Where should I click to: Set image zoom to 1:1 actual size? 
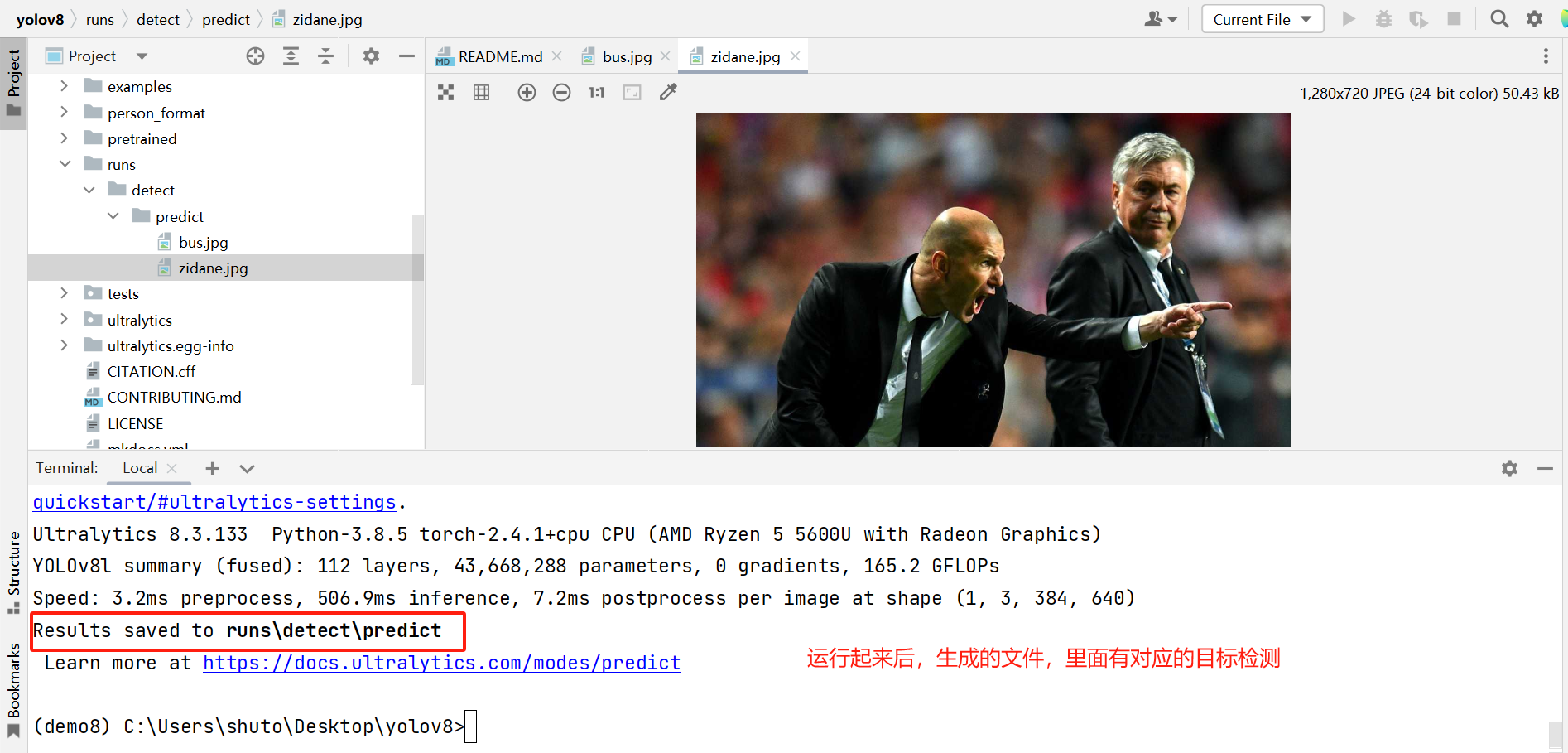click(x=596, y=92)
